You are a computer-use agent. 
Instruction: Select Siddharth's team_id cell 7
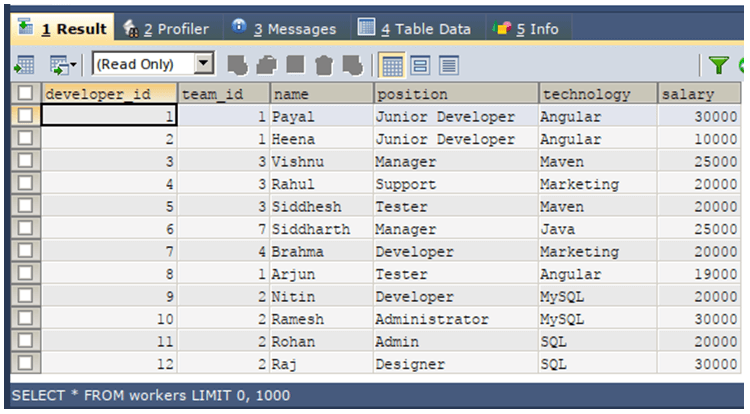tap(224, 229)
